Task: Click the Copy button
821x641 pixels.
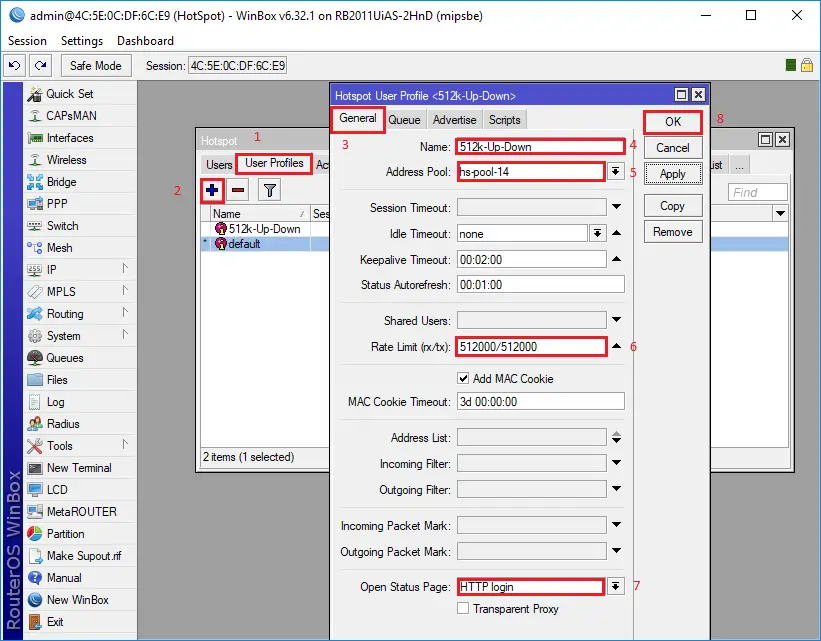Action: (673, 206)
